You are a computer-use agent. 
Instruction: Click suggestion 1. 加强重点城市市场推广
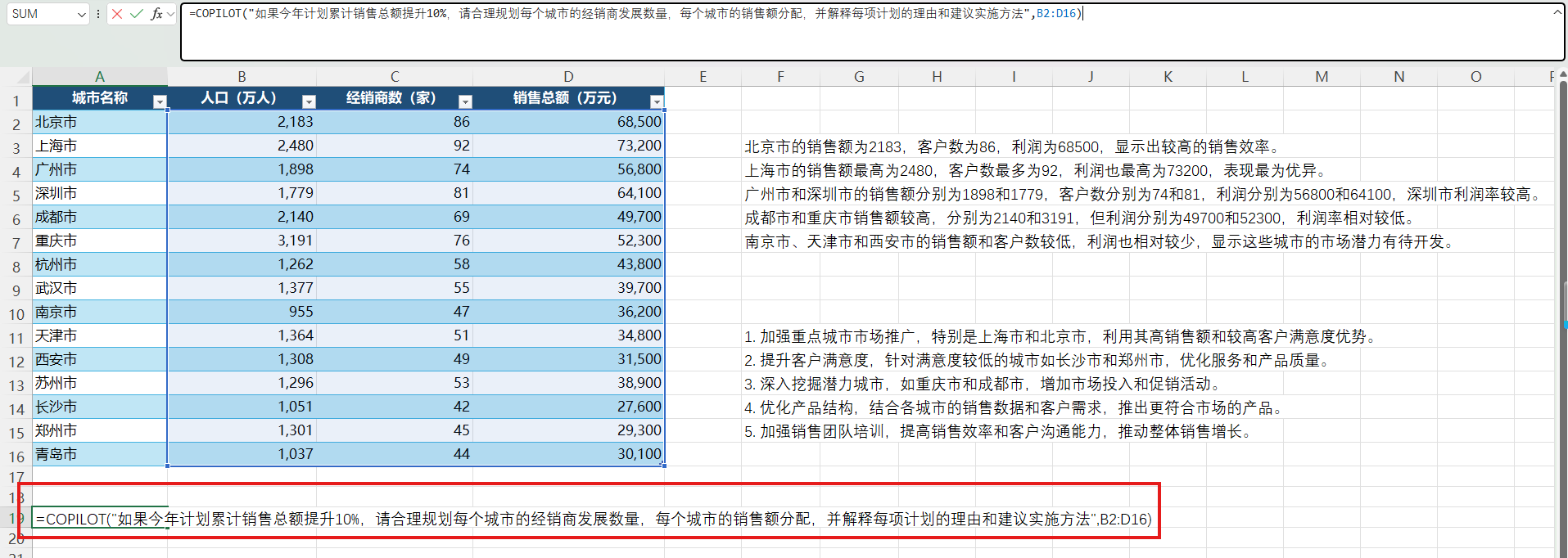[1063, 337]
